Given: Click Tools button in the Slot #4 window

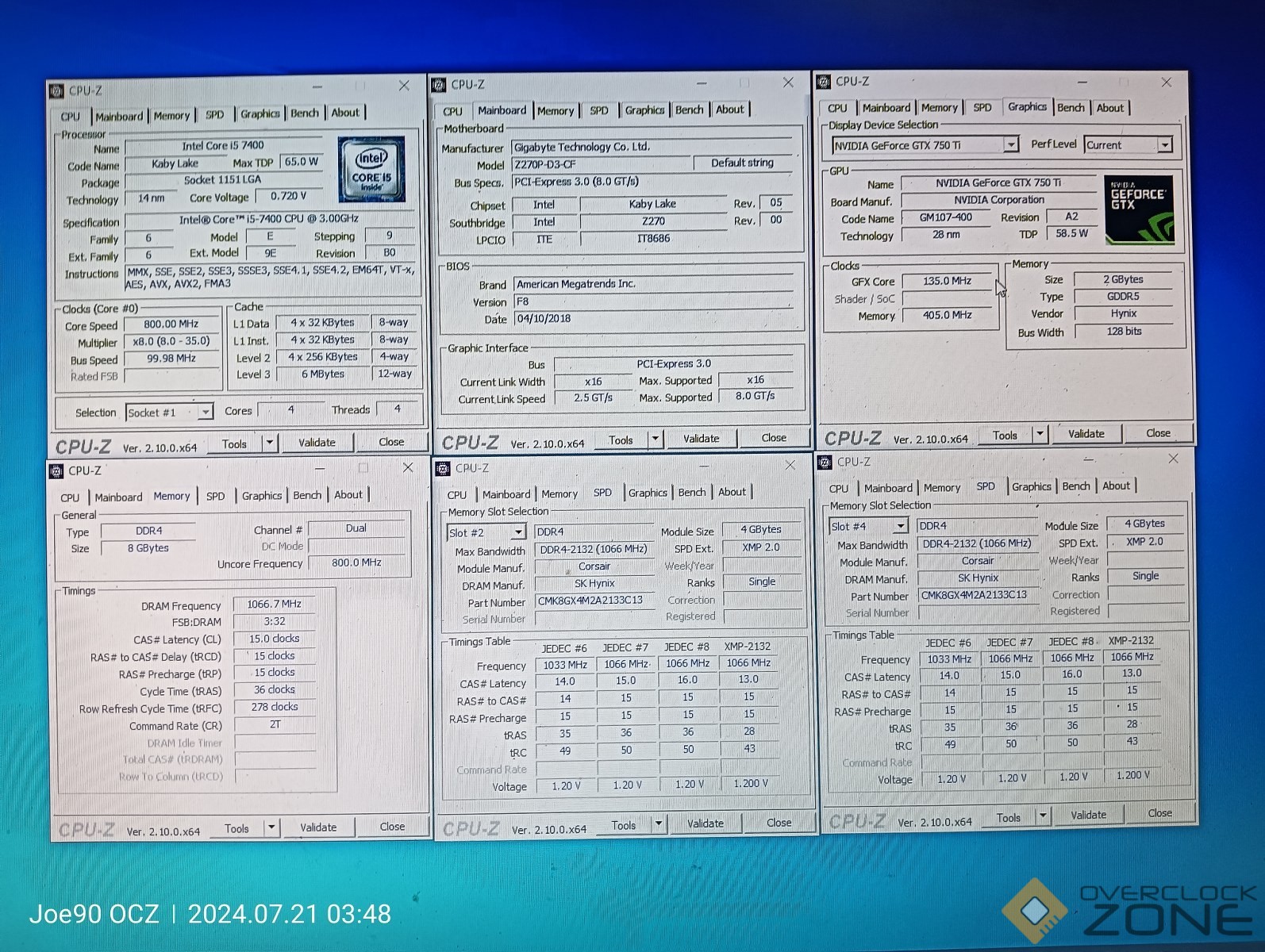Looking at the screenshot, I should (1009, 818).
